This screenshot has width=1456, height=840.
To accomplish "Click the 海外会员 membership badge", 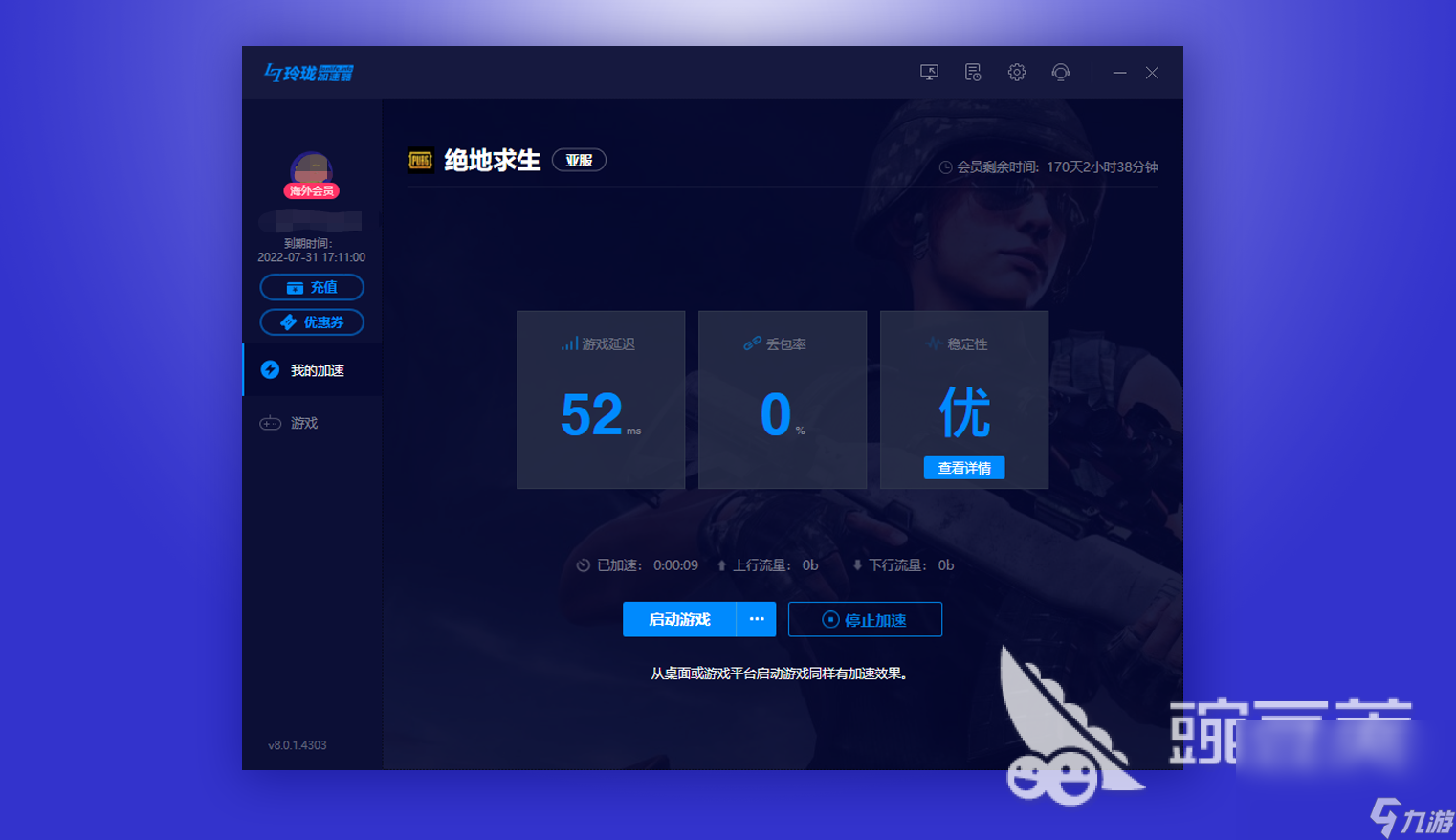I will coord(312,191).
